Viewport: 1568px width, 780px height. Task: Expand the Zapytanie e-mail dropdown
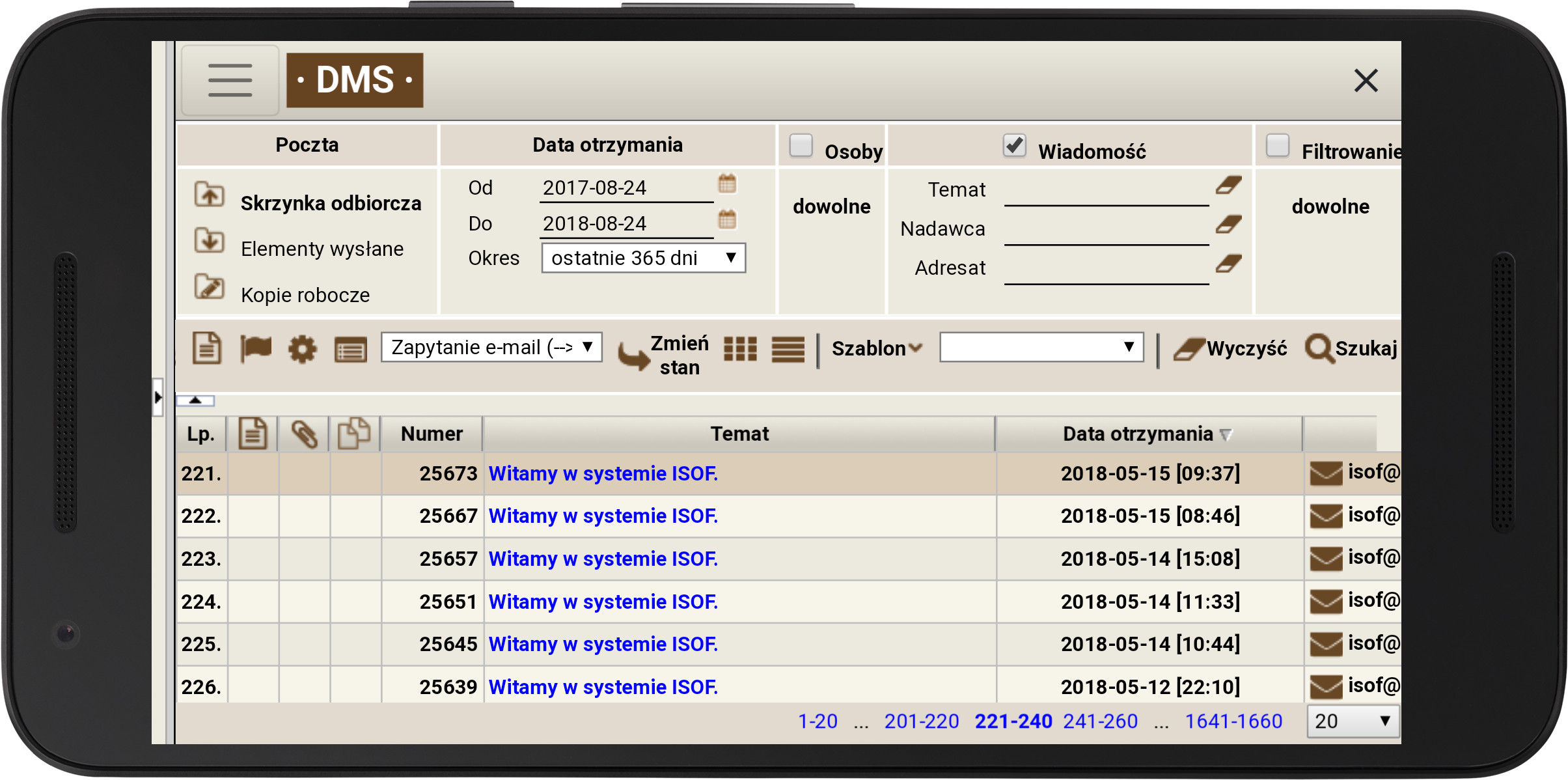(491, 347)
